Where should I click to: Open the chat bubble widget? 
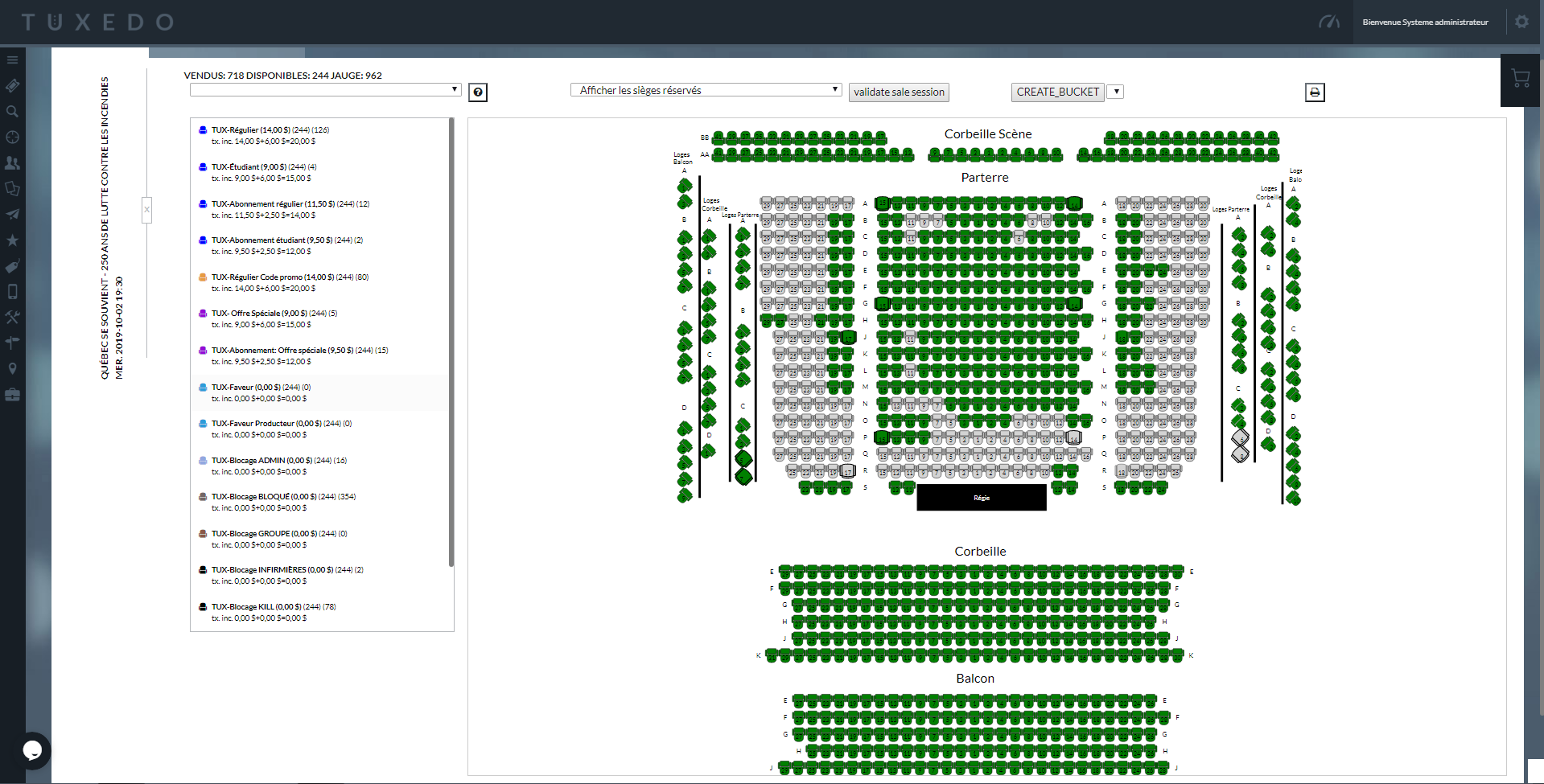[32, 750]
